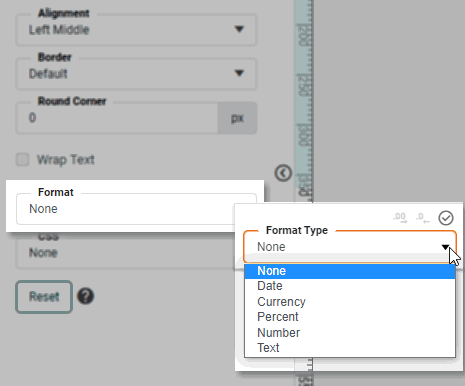This screenshot has width=465, height=386.
Task: Choose Number format type
Action: pyautogui.click(x=350, y=333)
